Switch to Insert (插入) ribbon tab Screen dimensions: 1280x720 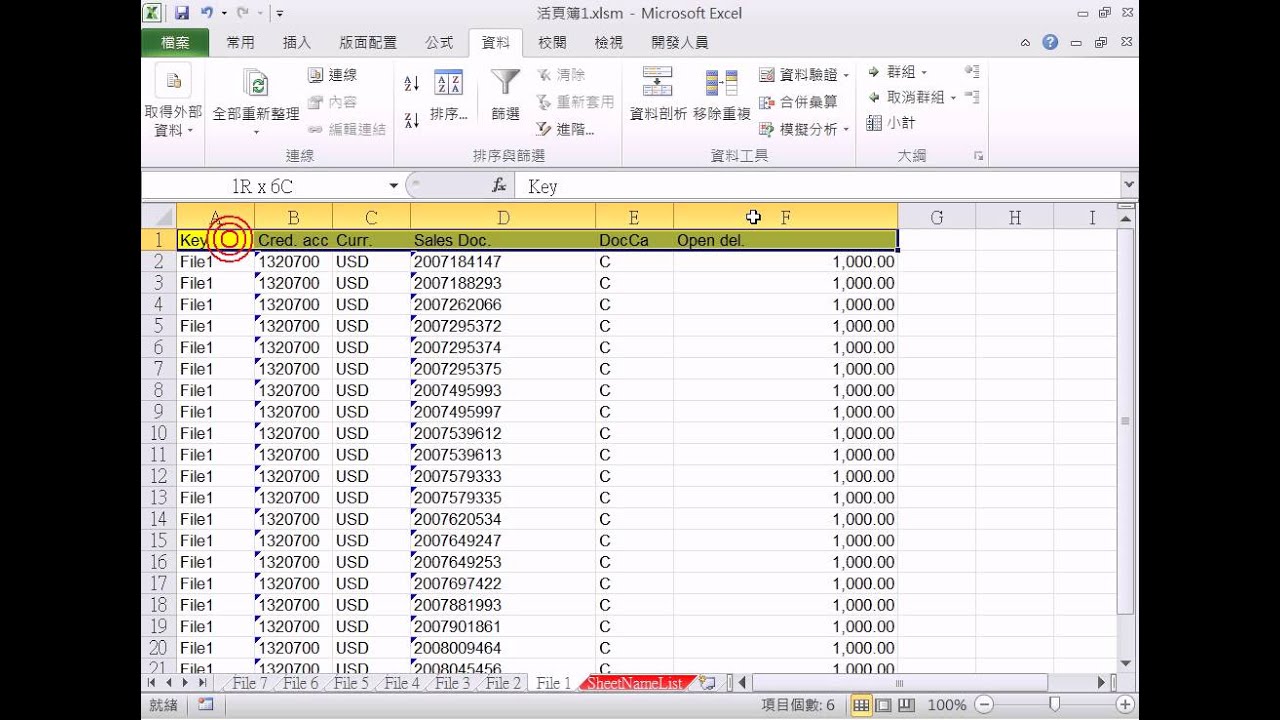[297, 42]
